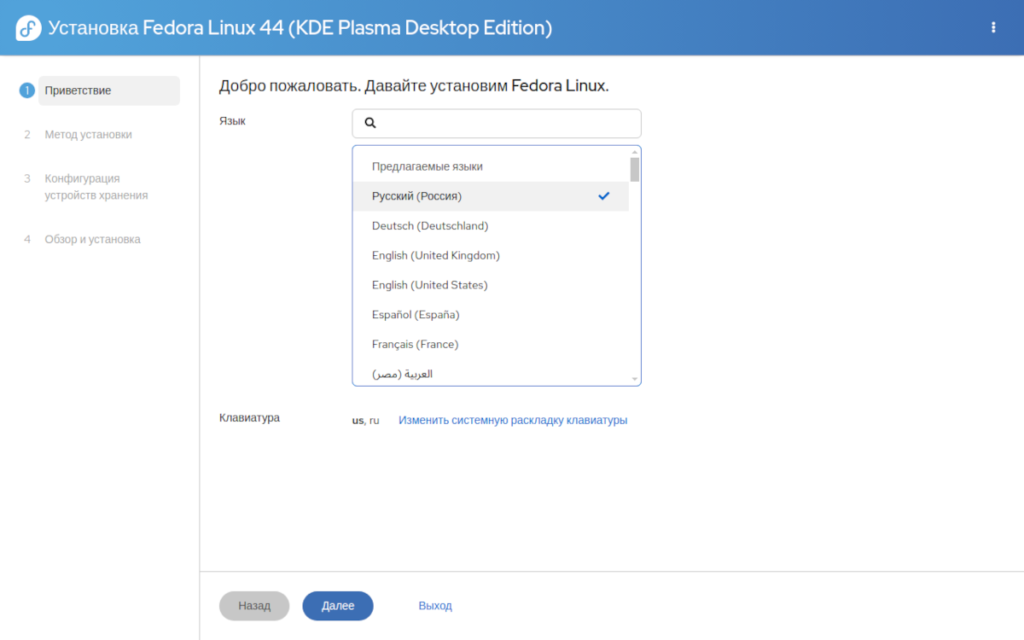Click the Fedora logo icon
Screen dimensions: 1024x640
coord(28,28)
